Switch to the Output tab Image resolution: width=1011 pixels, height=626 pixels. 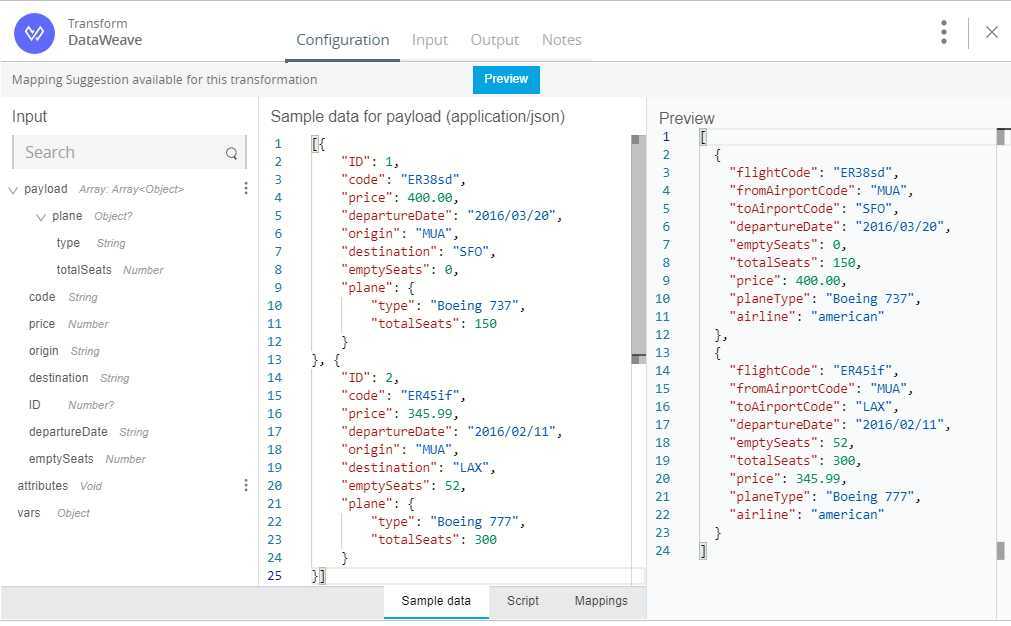495,40
